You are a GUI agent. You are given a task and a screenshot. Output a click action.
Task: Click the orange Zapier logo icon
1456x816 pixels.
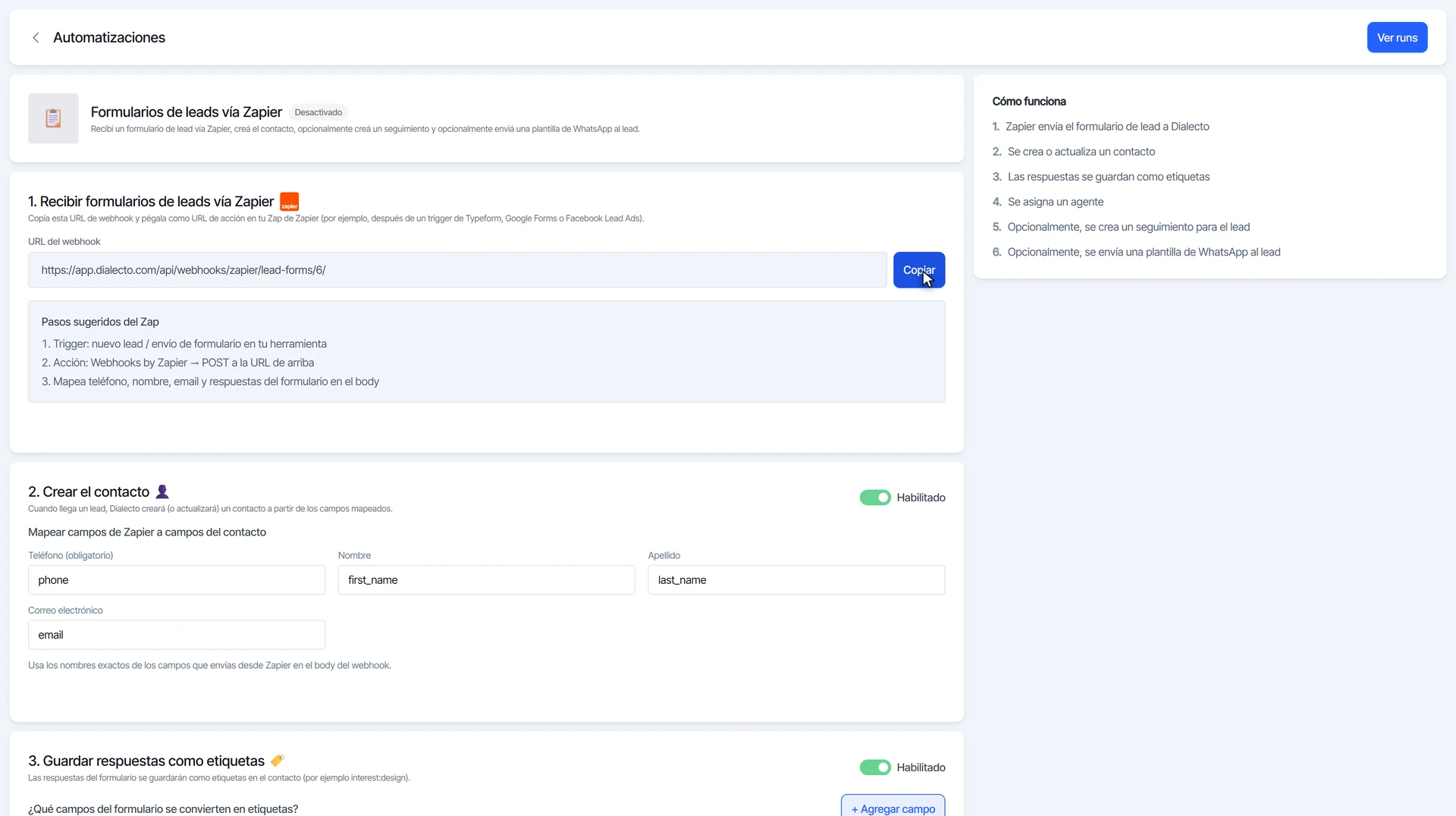click(x=290, y=202)
